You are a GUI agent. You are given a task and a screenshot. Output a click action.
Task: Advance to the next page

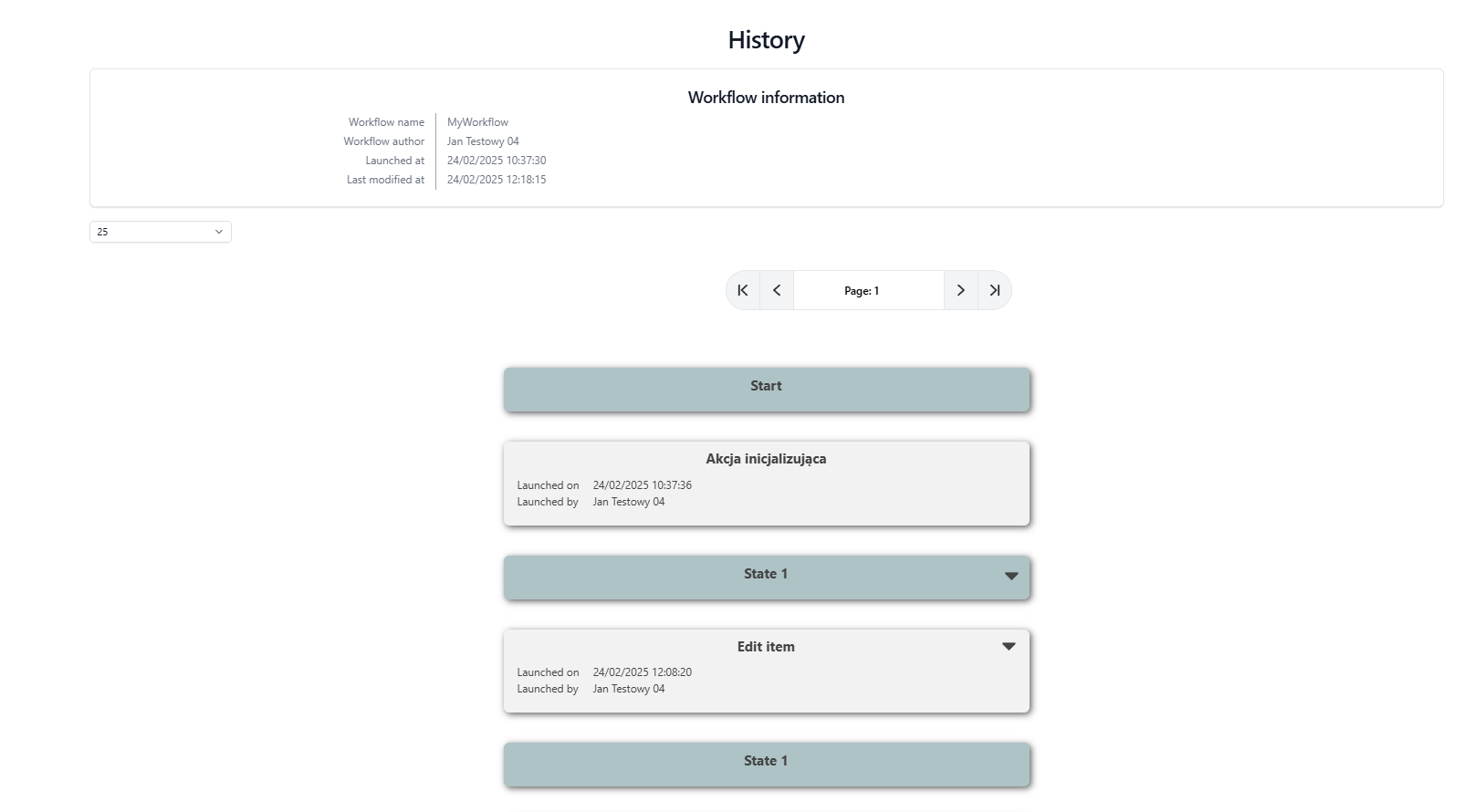tap(960, 290)
